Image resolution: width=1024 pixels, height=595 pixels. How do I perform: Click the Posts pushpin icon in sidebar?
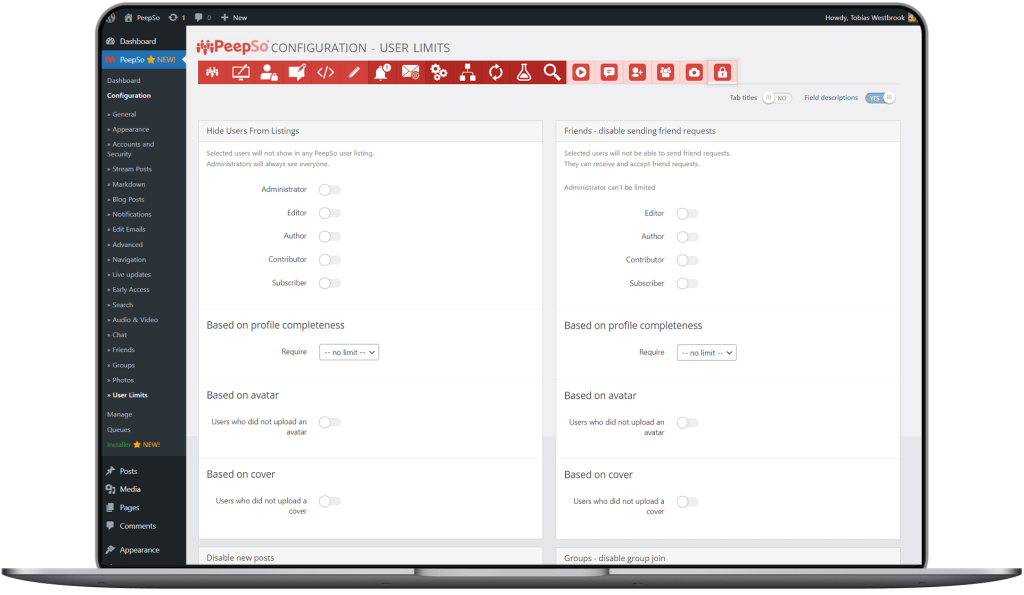pos(110,472)
